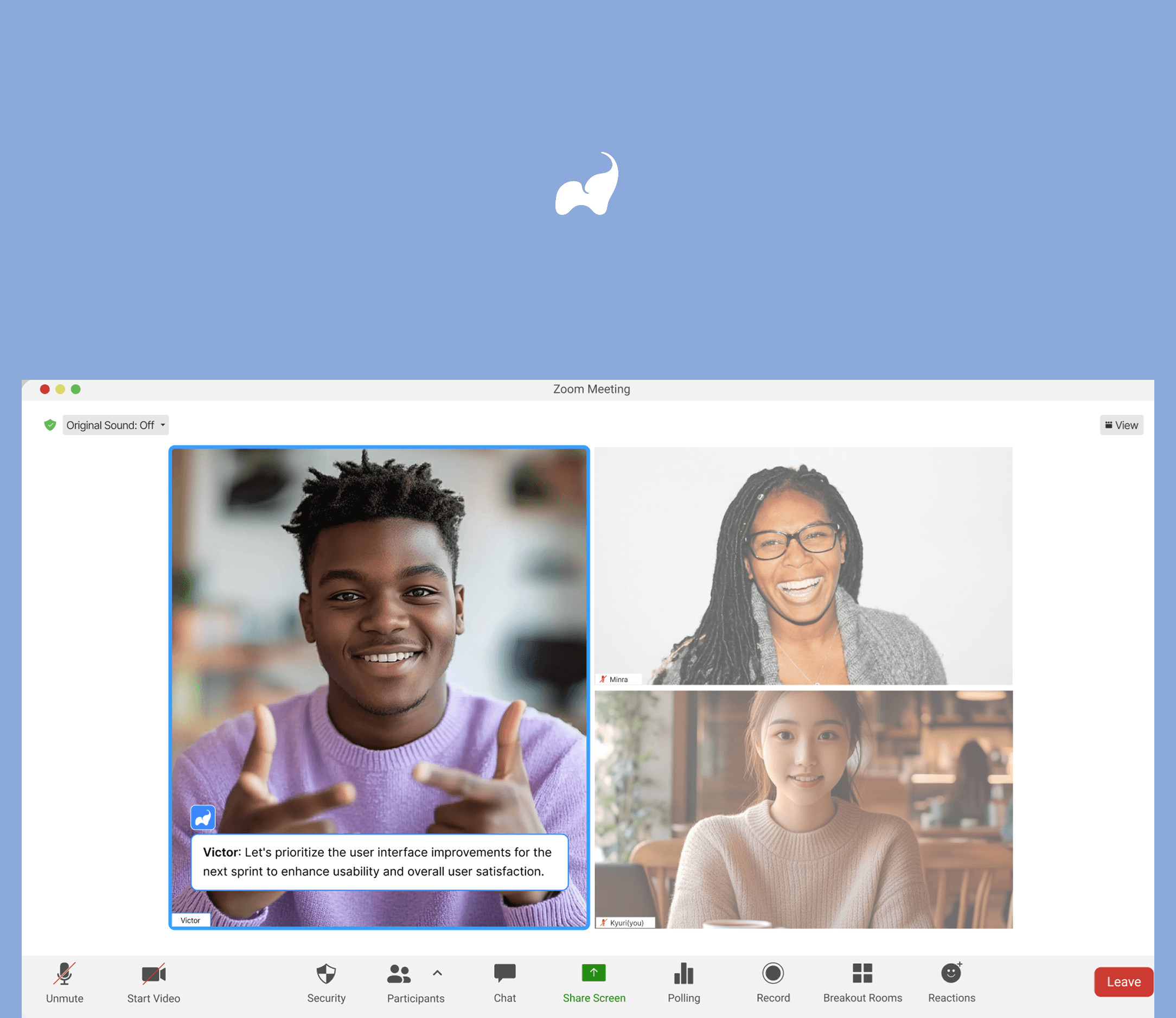The height and width of the screenshot is (1018, 1176).
Task: Select Minra's video tile
Action: [803, 565]
